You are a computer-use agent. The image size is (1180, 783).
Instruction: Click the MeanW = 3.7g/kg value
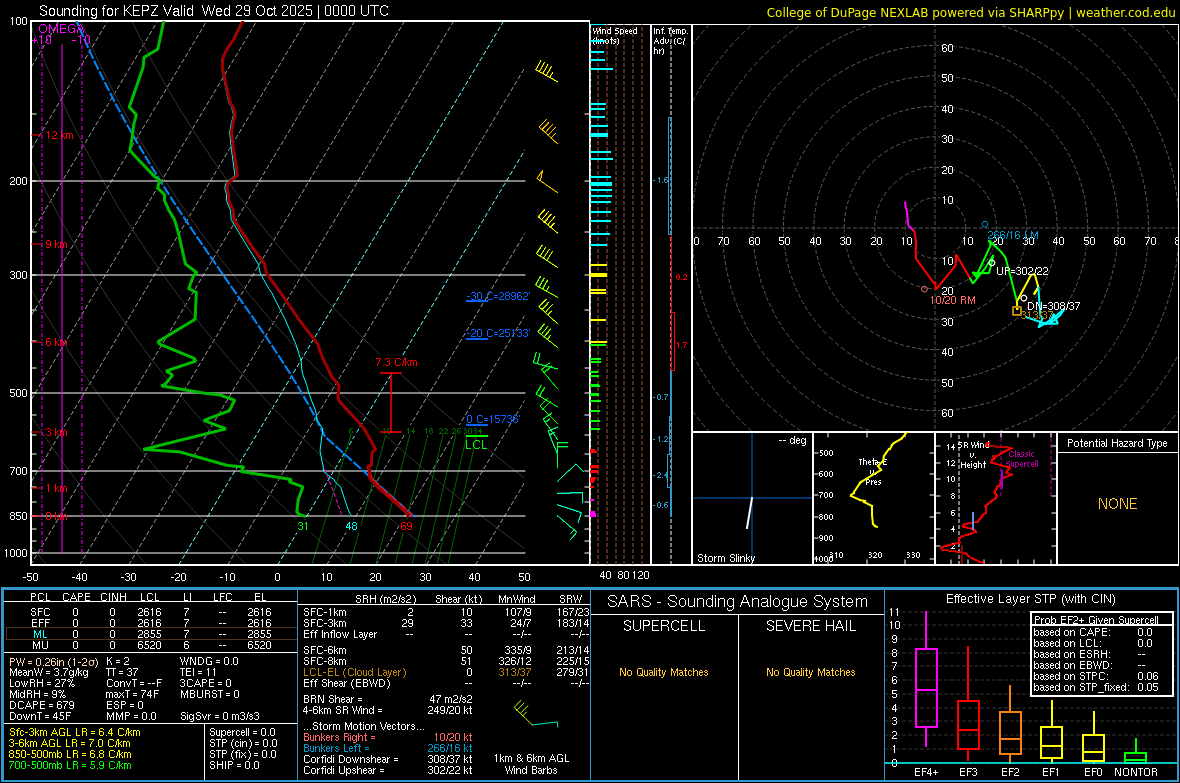[x=48, y=672]
